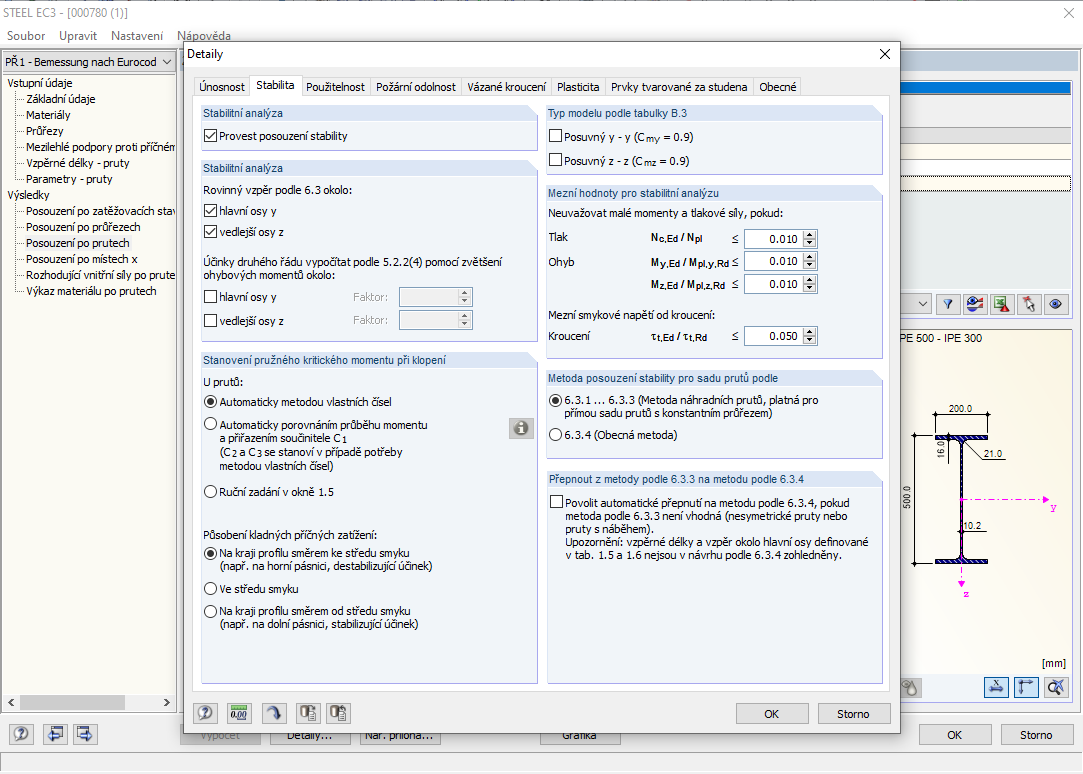Go to previous window with left arrow icon
Screen dimensions: 1083x774
pyautogui.click(x=55, y=733)
